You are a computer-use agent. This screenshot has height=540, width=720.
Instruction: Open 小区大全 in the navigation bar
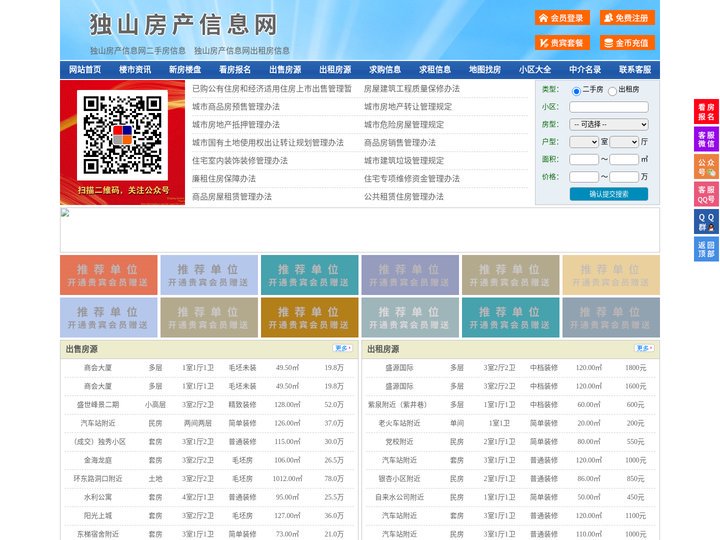pos(535,70)
